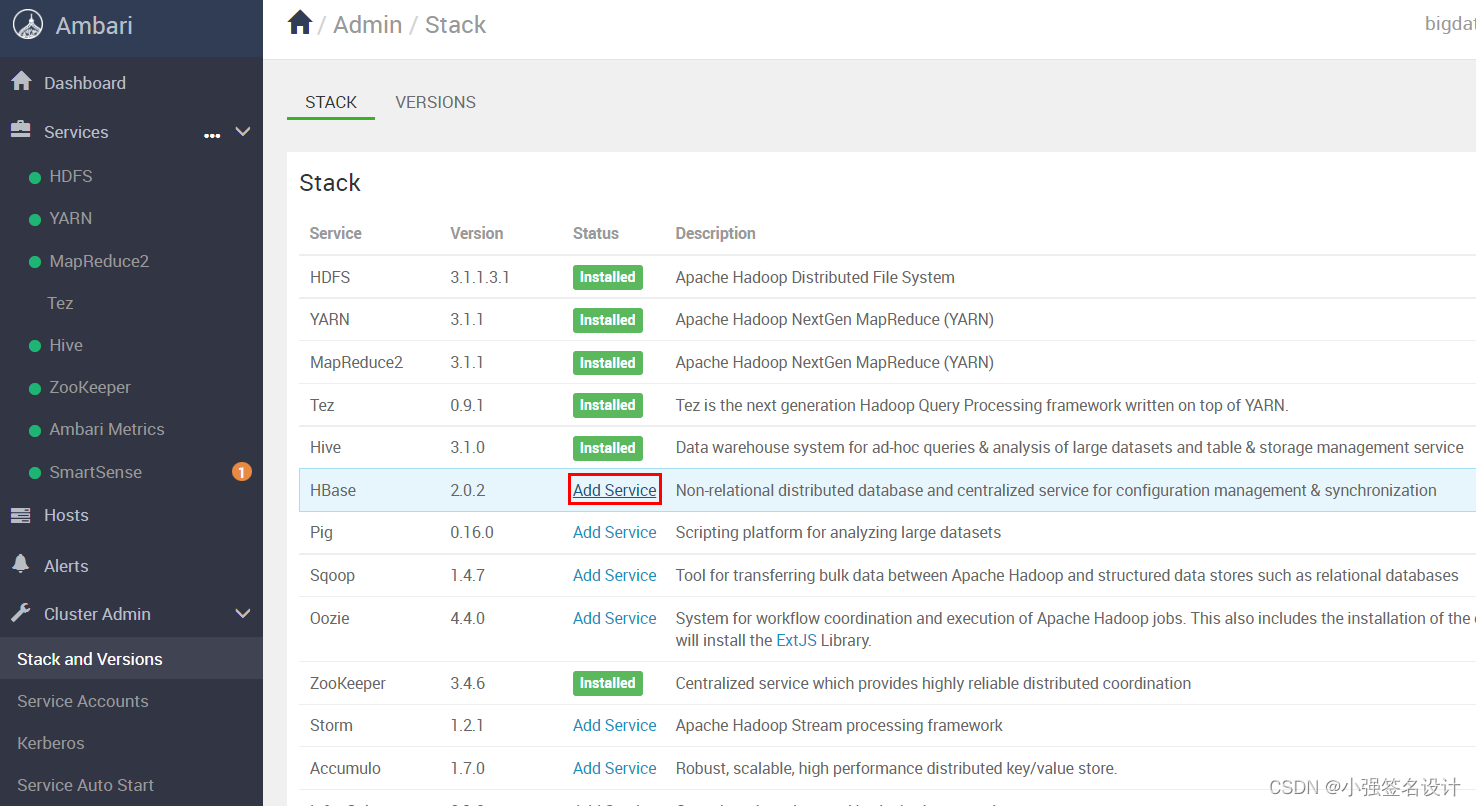Image resolution: width=1476 pixels, height=806 pixels.
Task: Open the Hive service in sidebar
Action: click(x=66, y=345)
